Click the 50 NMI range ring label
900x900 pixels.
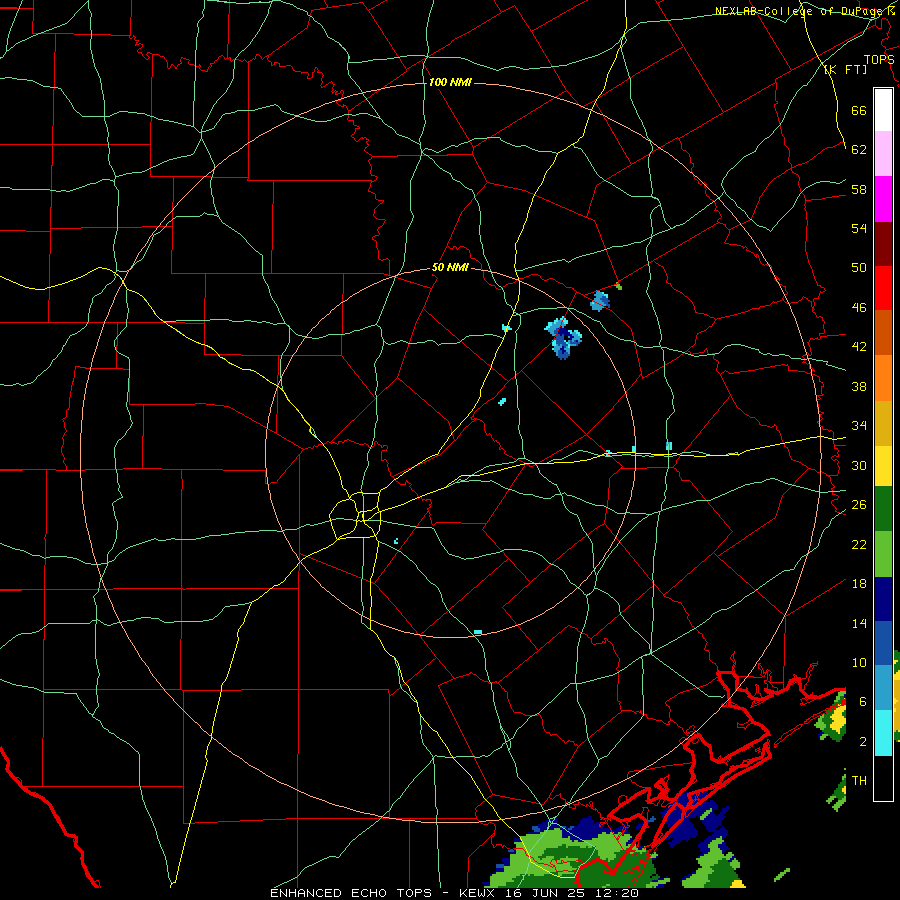pyautogui.click(x=450, y=267)
